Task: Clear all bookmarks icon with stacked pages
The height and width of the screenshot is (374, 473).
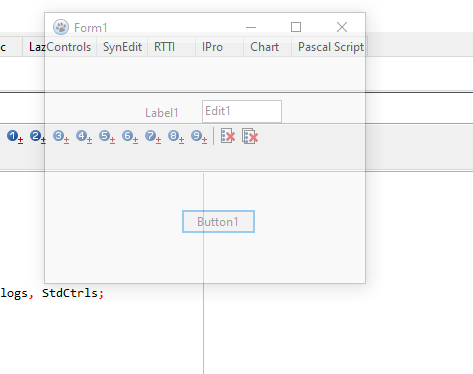Action: tap(250, 136)
